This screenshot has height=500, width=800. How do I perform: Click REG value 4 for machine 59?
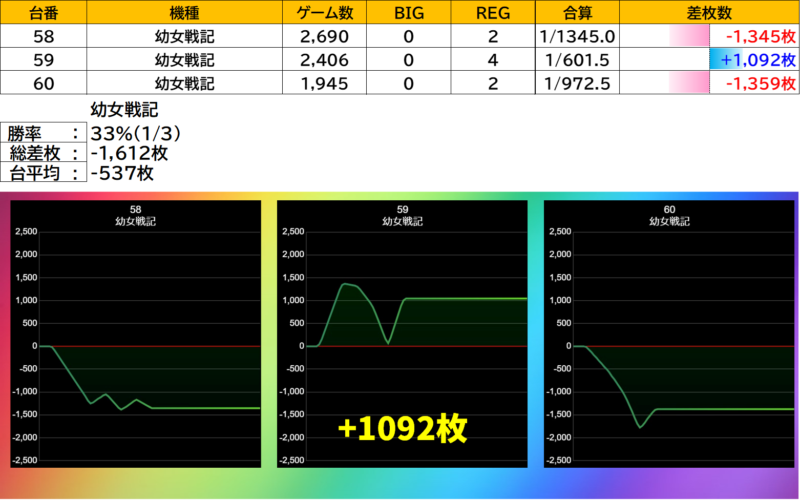[x=493, y=60]
